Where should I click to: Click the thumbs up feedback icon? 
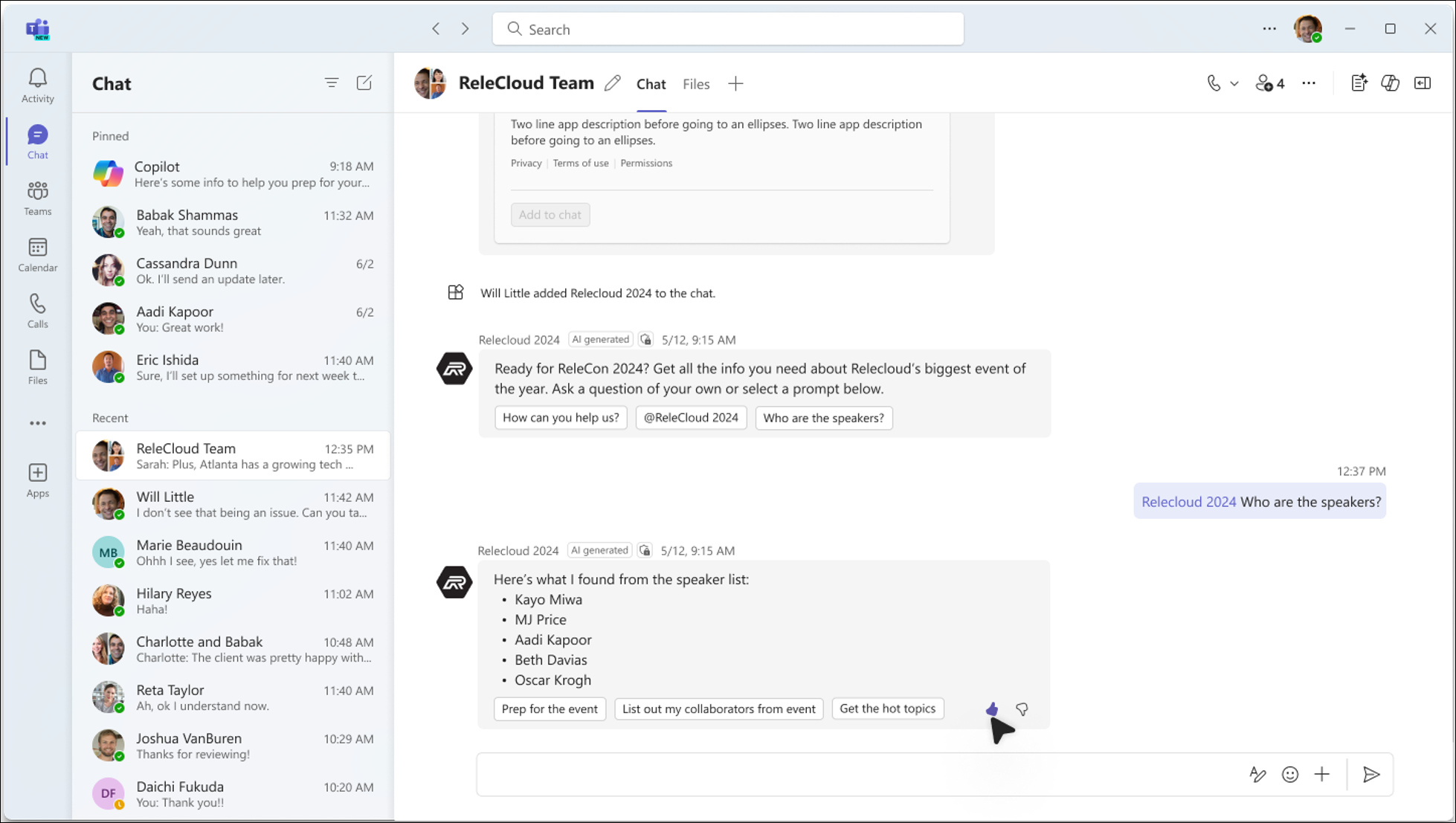(991, 709)
